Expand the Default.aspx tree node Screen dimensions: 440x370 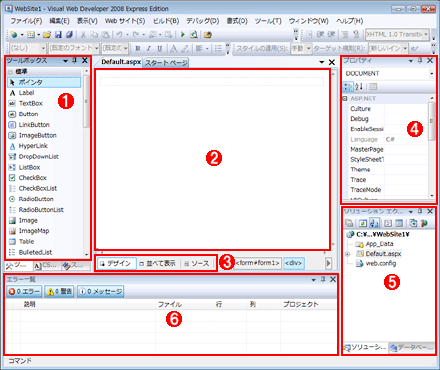(x=347, y=254)
